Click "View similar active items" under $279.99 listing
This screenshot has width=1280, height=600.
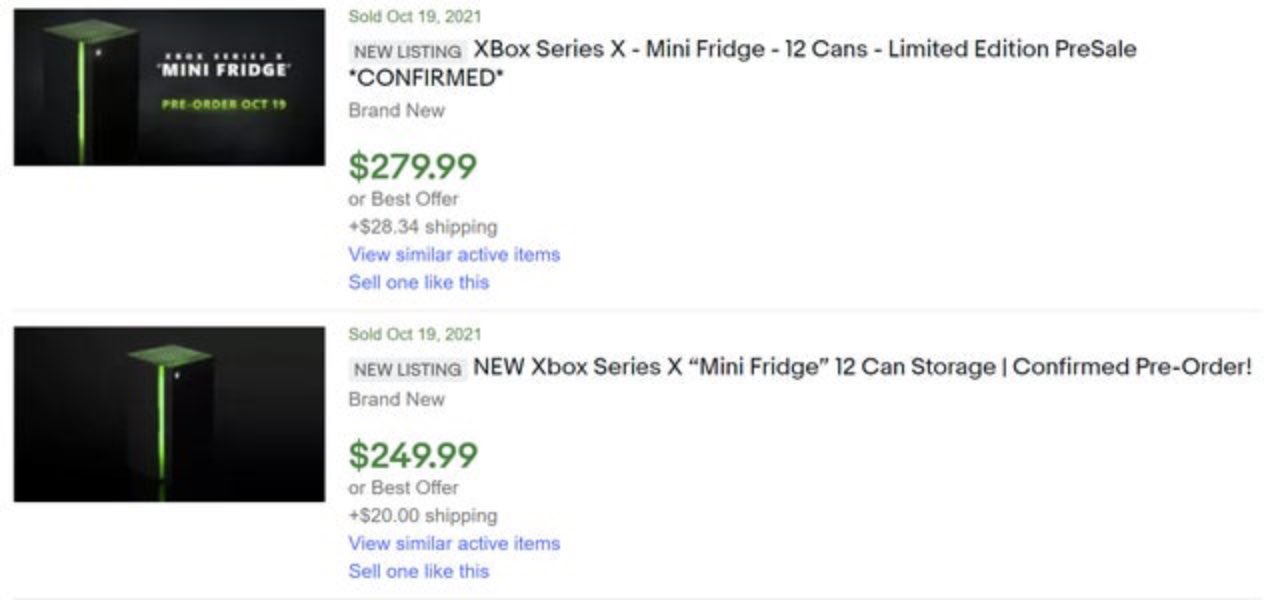click(454, 254)
